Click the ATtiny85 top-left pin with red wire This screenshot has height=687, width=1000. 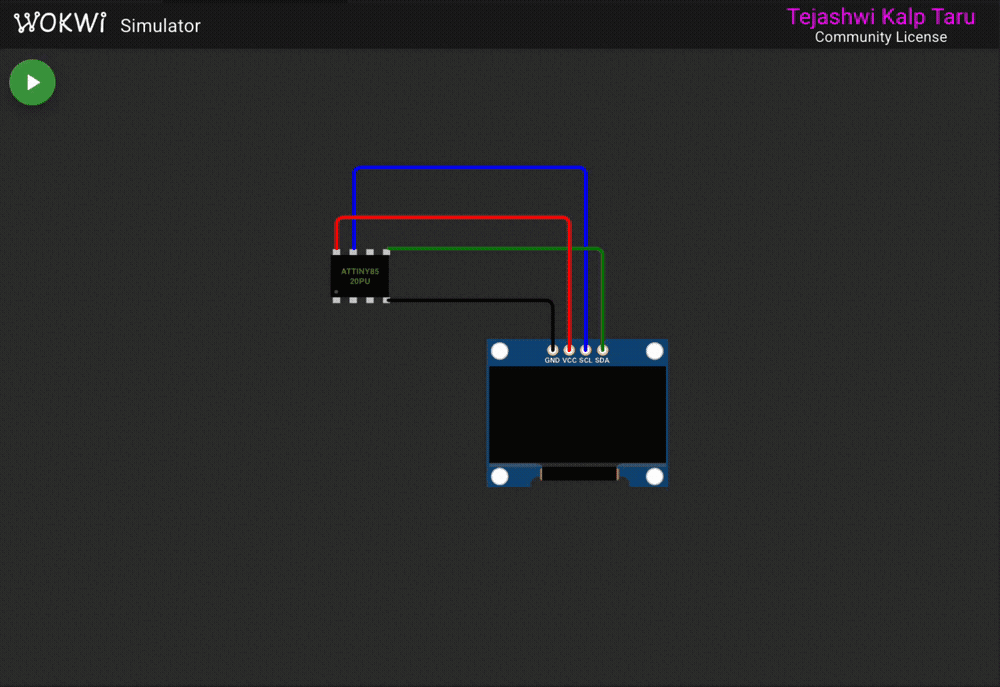(x=337, y=252)
